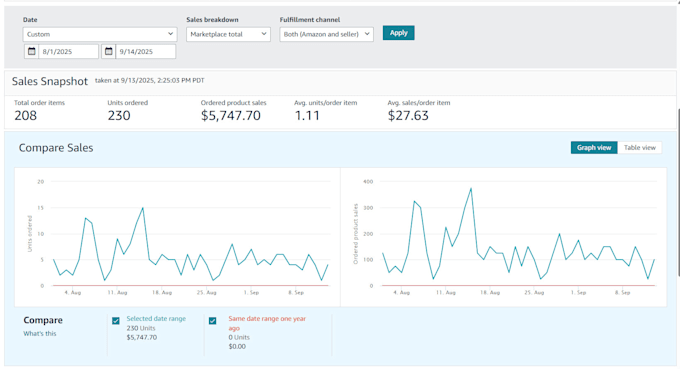The height and width of the screenshot is (369, 680).
Task: Click 230 Units under Selected date range
Action: [141, 328]
